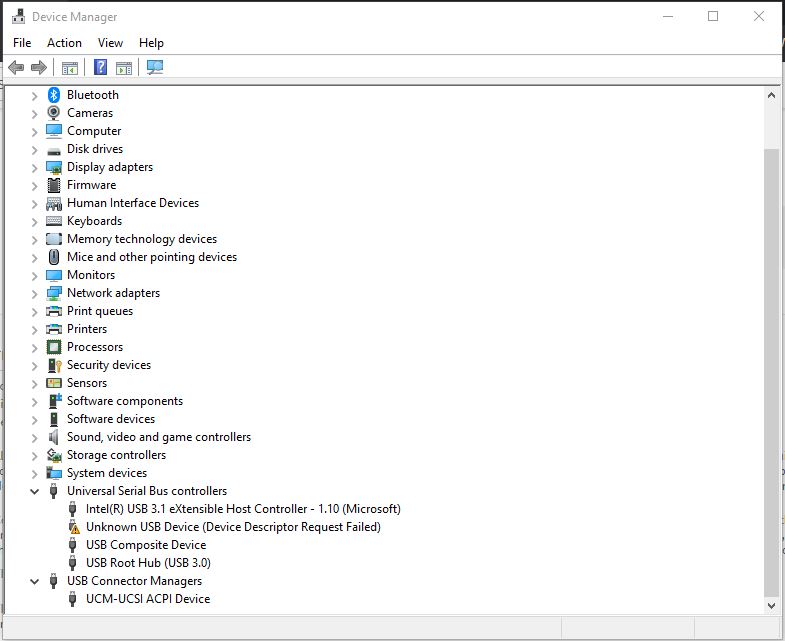Select USB Composite Device

point(146,545)
